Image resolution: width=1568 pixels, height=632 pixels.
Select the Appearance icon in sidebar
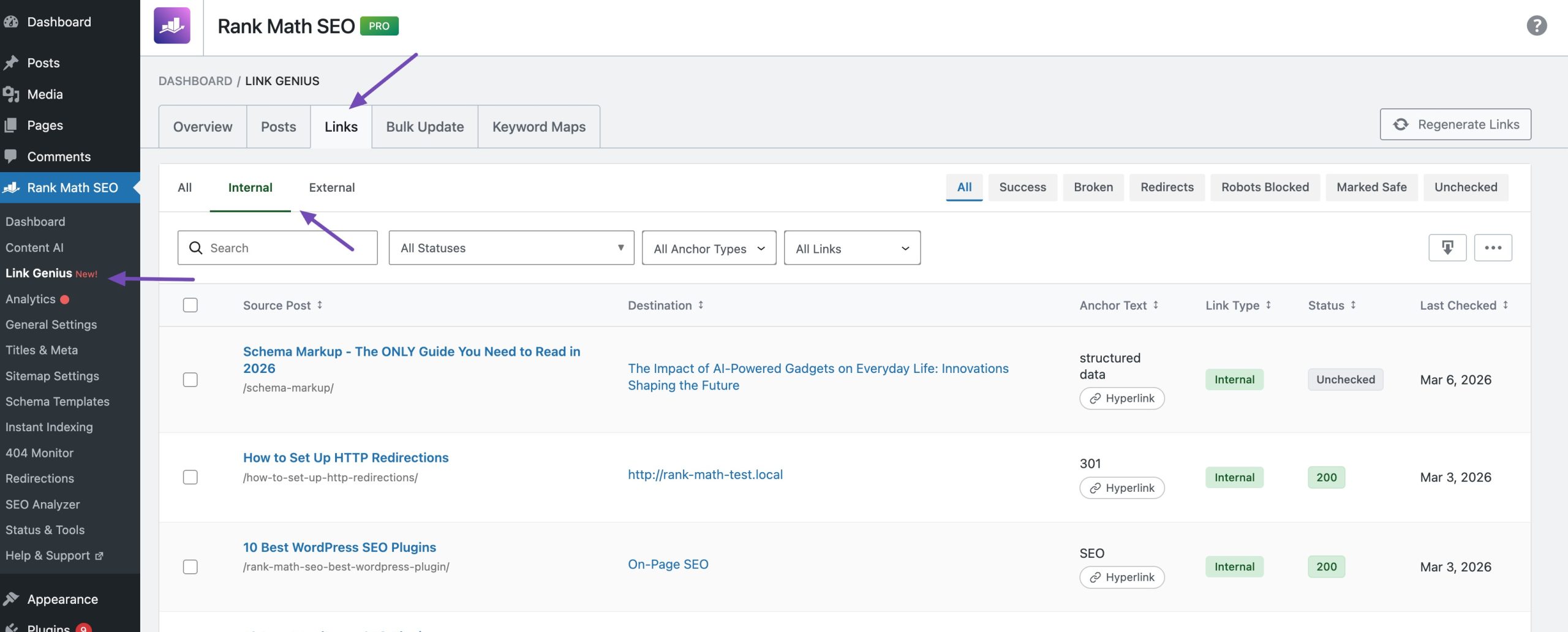tap(11, 599)
